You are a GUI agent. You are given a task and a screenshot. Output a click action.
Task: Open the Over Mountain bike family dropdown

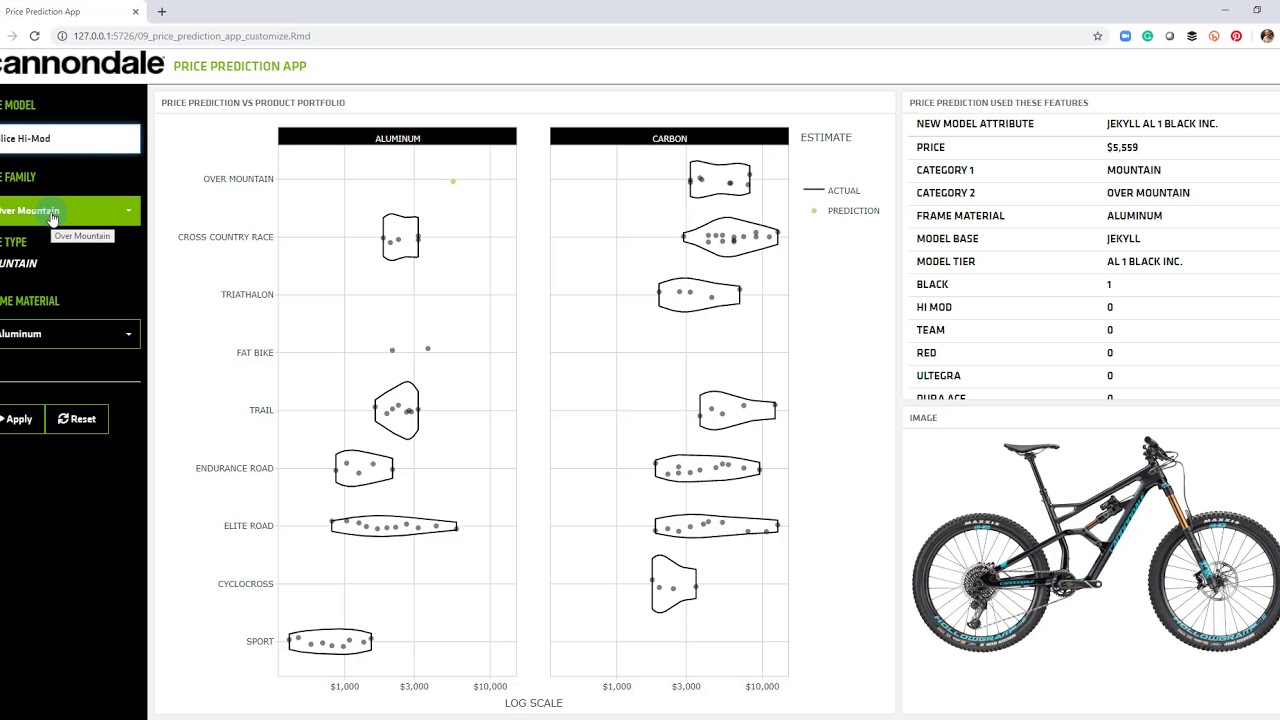click(x=70, y=211)
